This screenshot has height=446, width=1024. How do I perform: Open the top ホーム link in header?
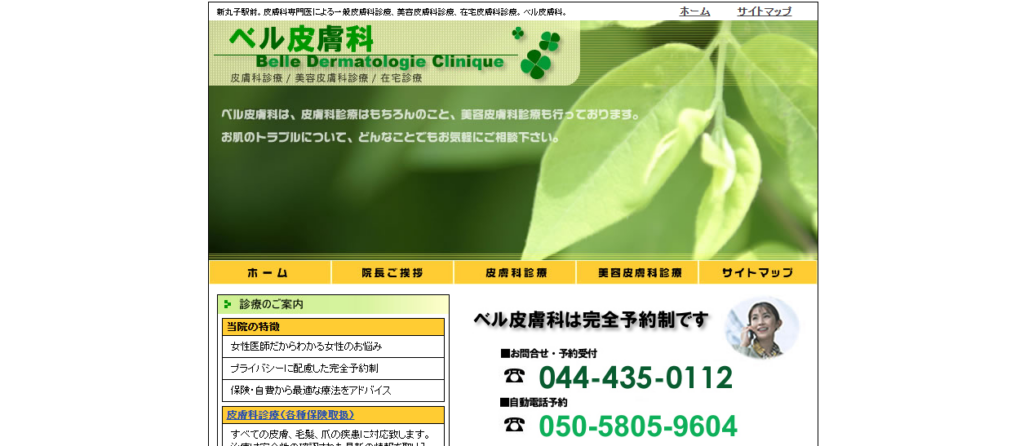694,11
